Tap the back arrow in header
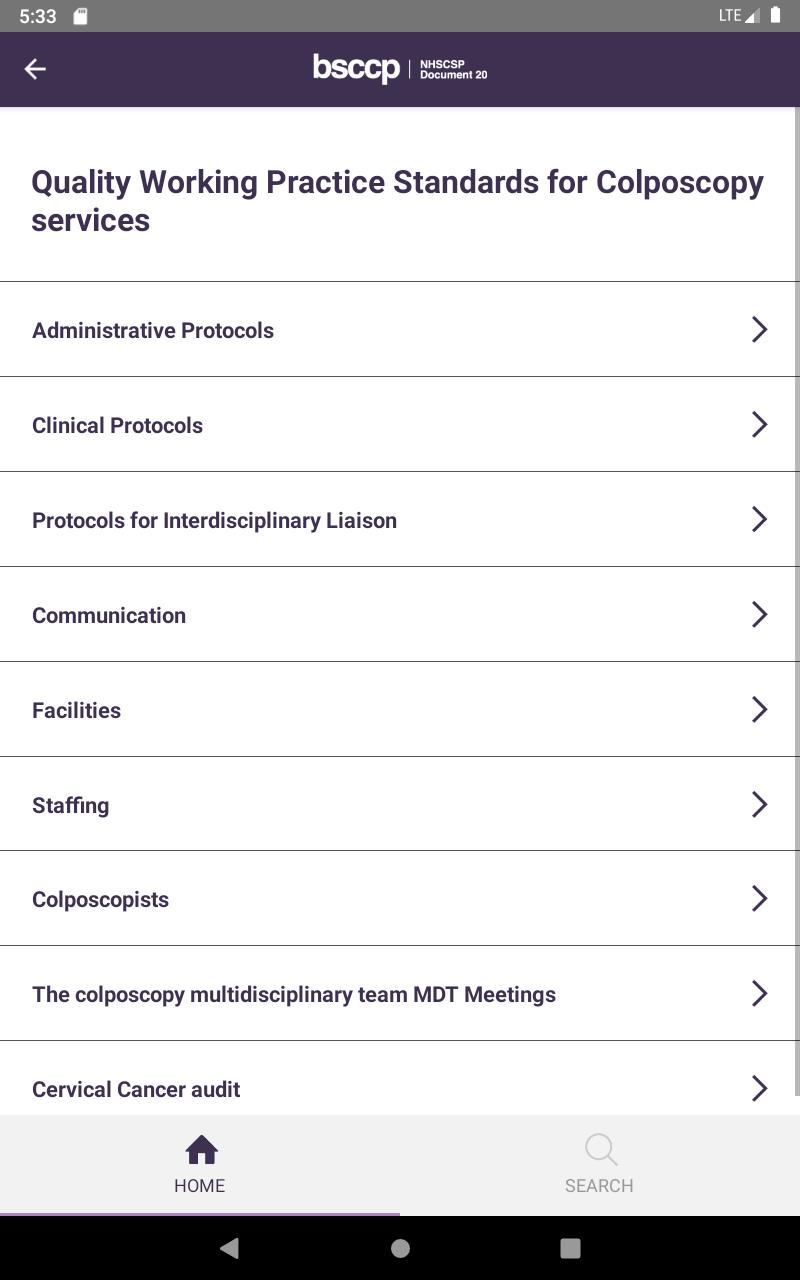800x1280 pixels. (35, 69)
